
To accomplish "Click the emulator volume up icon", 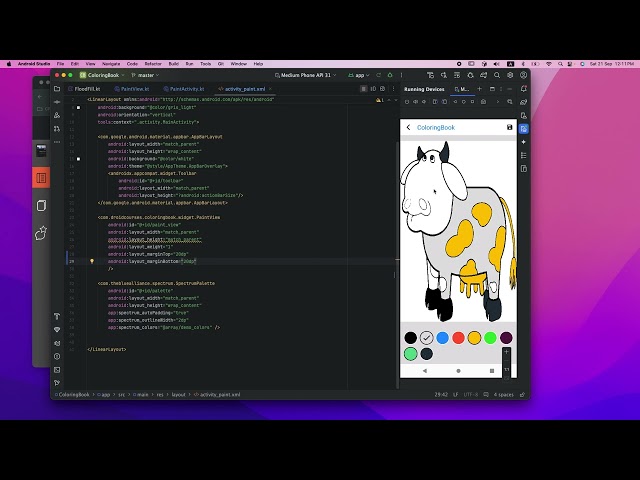I will pos(415,102).
